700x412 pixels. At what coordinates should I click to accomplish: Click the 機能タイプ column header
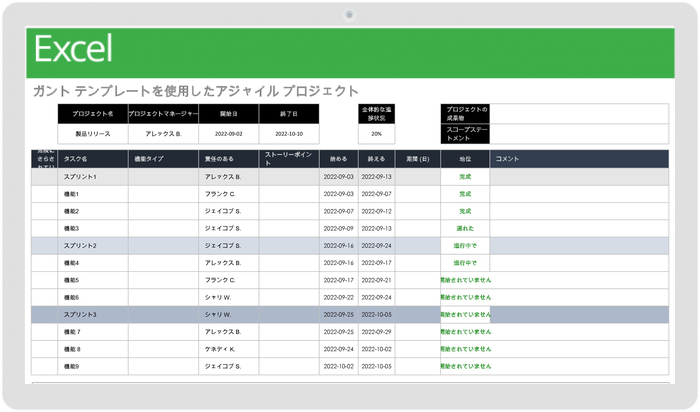(x=163, y=159)
